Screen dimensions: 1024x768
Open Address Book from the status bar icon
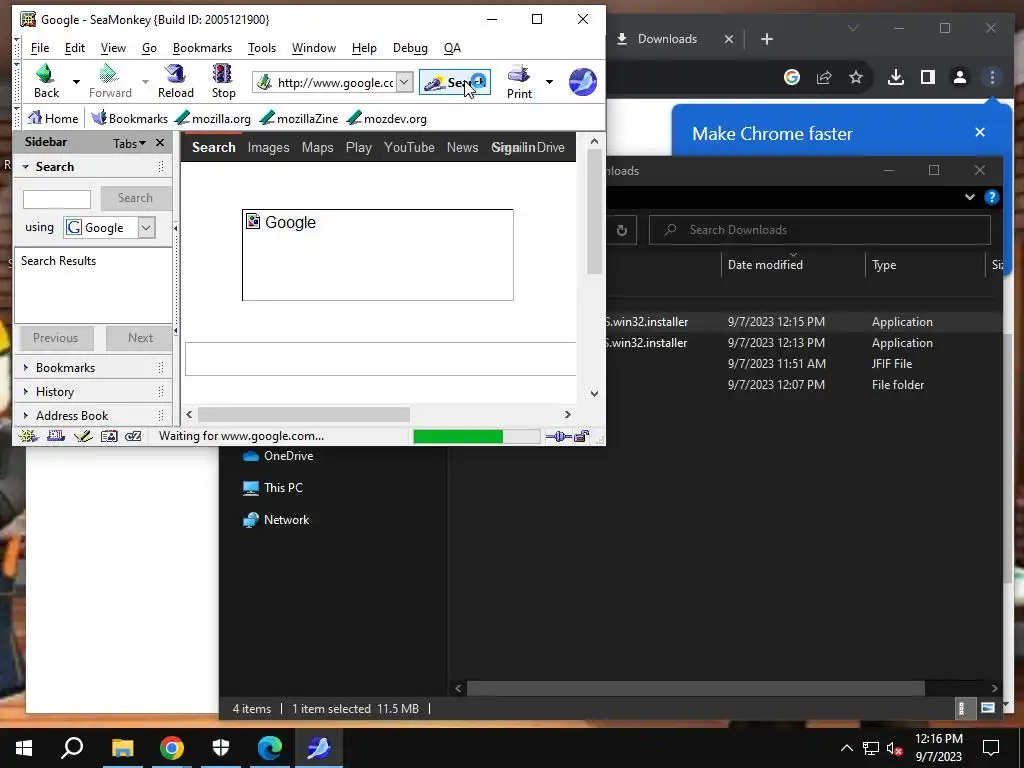109,436
